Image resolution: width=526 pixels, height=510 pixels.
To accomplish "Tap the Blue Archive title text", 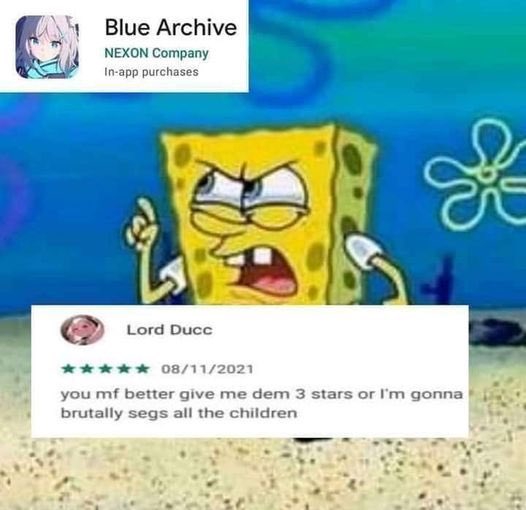I will coord(171,27).
